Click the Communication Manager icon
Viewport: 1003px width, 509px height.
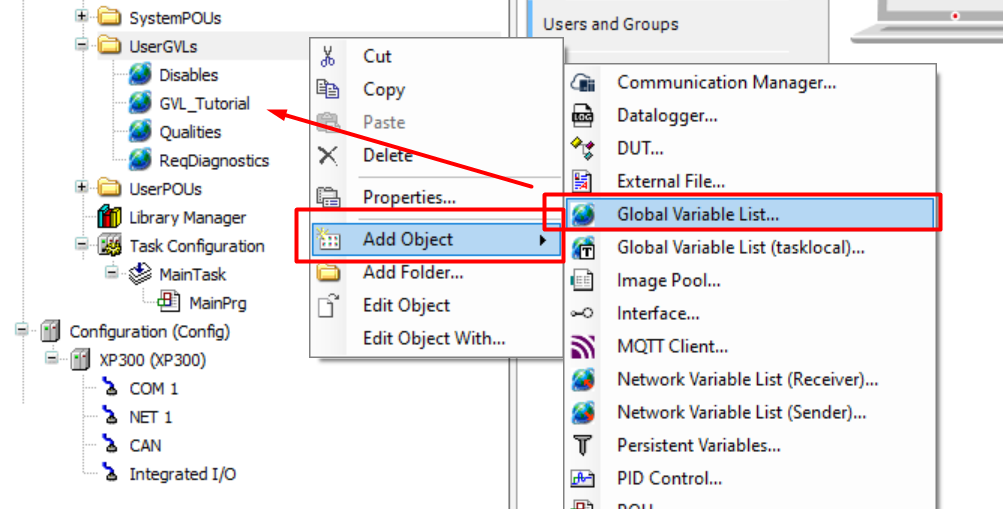click(582, 83)
